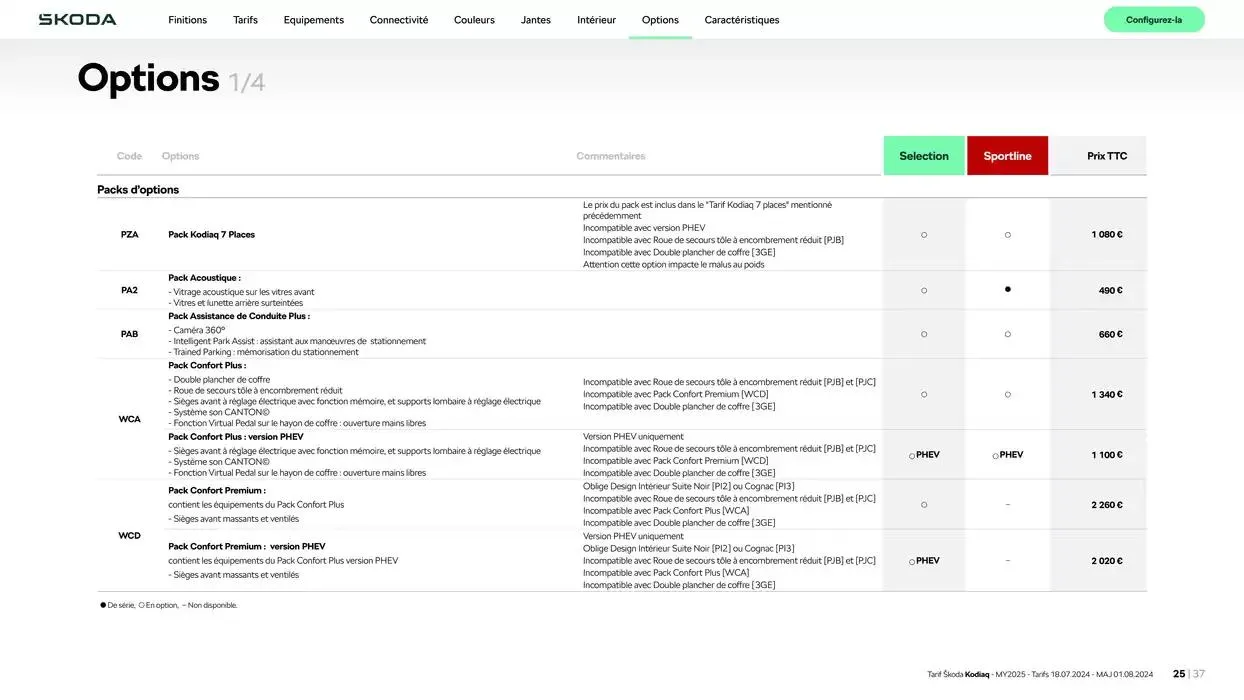Open the Connectivité tab
Image resolution: width=1244 pixels, height=700 pixels.
(x=398, y=20)
